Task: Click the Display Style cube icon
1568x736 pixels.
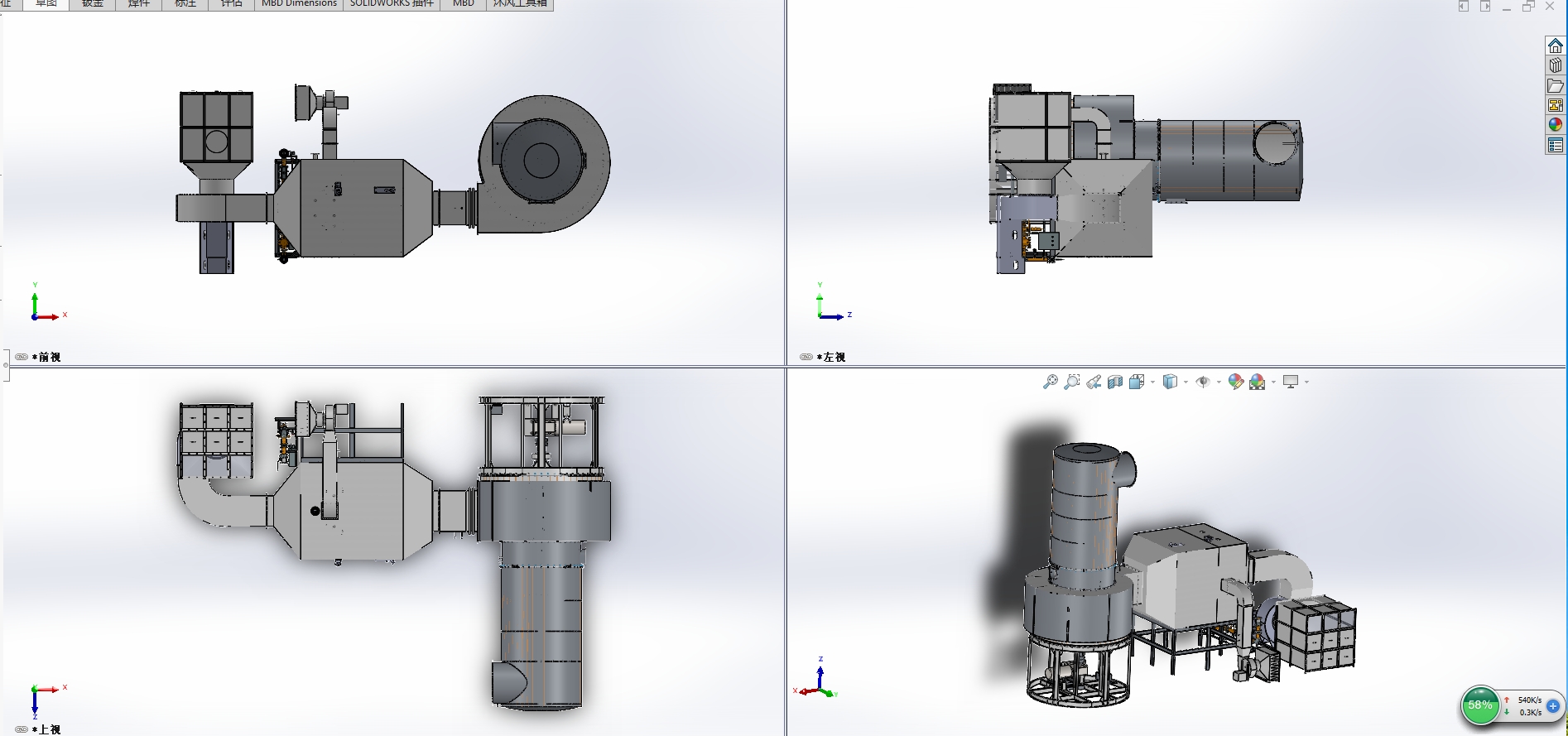Action: (x=1170, y=382)
